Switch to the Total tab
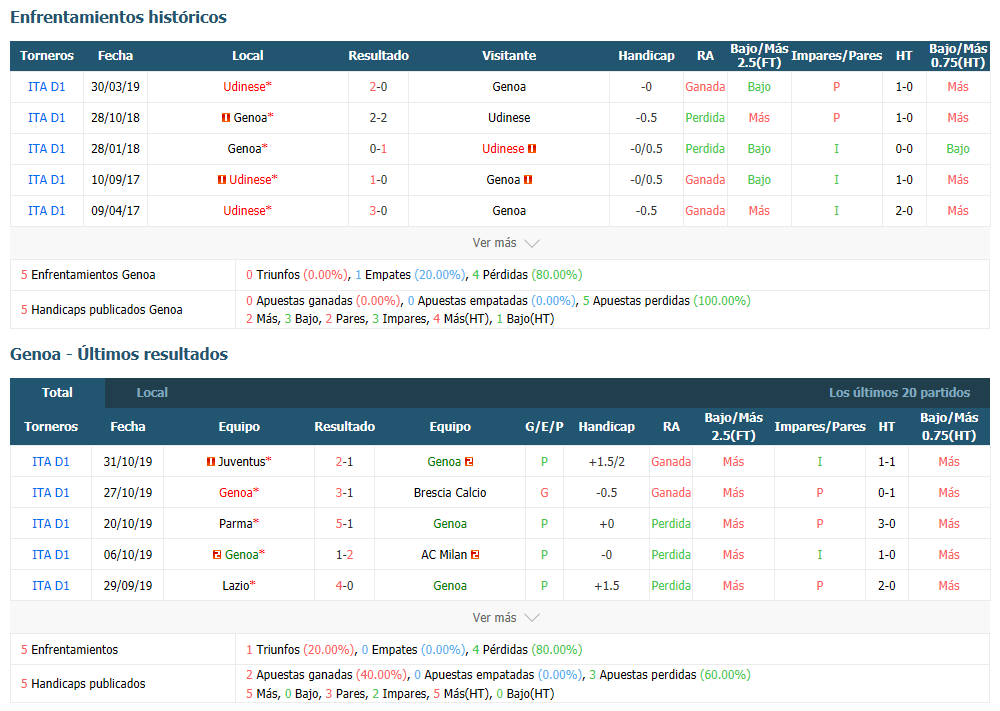This screenshot has width=1000, height=711. pos(57,393)
